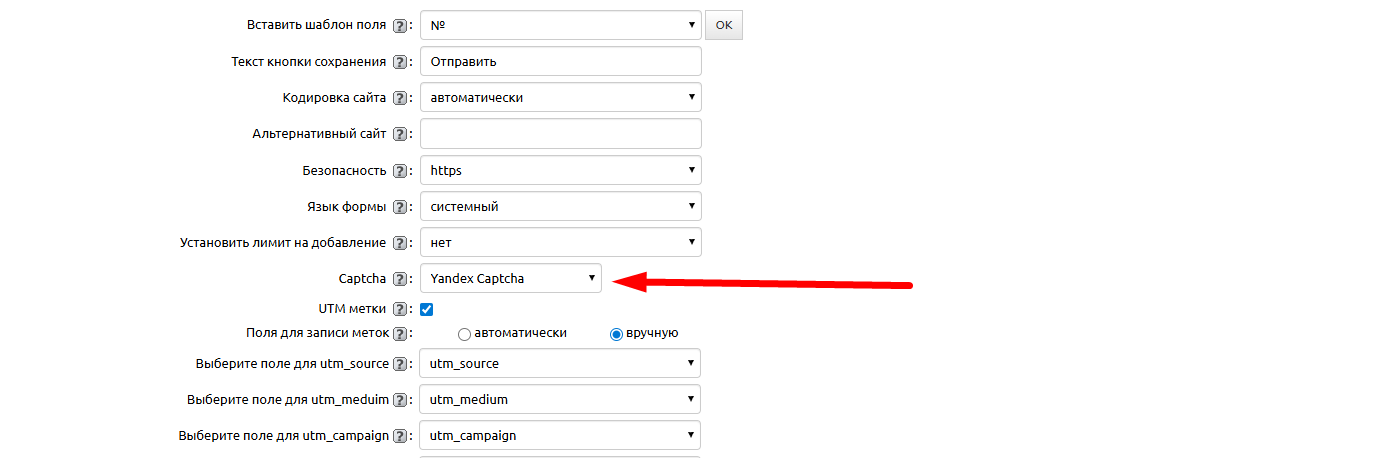
Task: Show help for Альтернативный сайт
Action: coord(400,134)
